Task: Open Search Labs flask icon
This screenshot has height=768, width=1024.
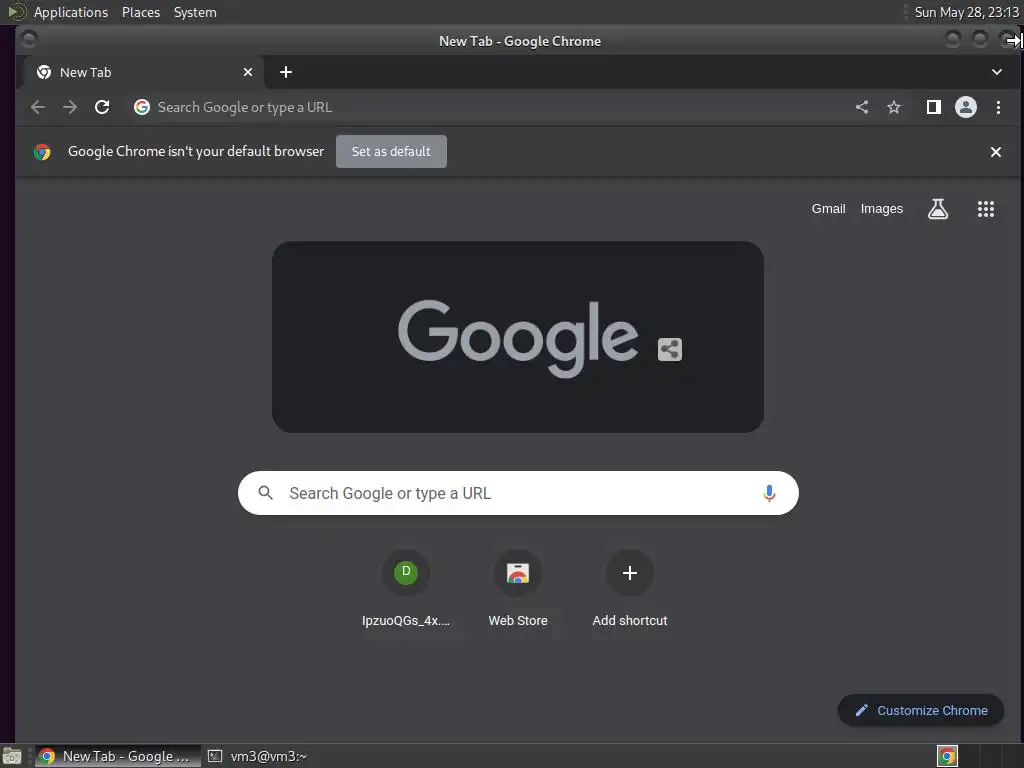Action: tap(938, 209)
